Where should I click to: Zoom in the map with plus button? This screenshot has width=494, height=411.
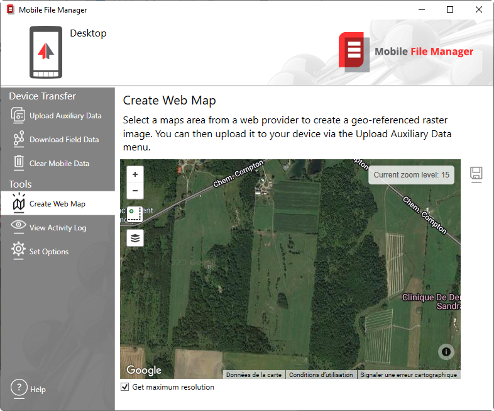pos(135,174)
